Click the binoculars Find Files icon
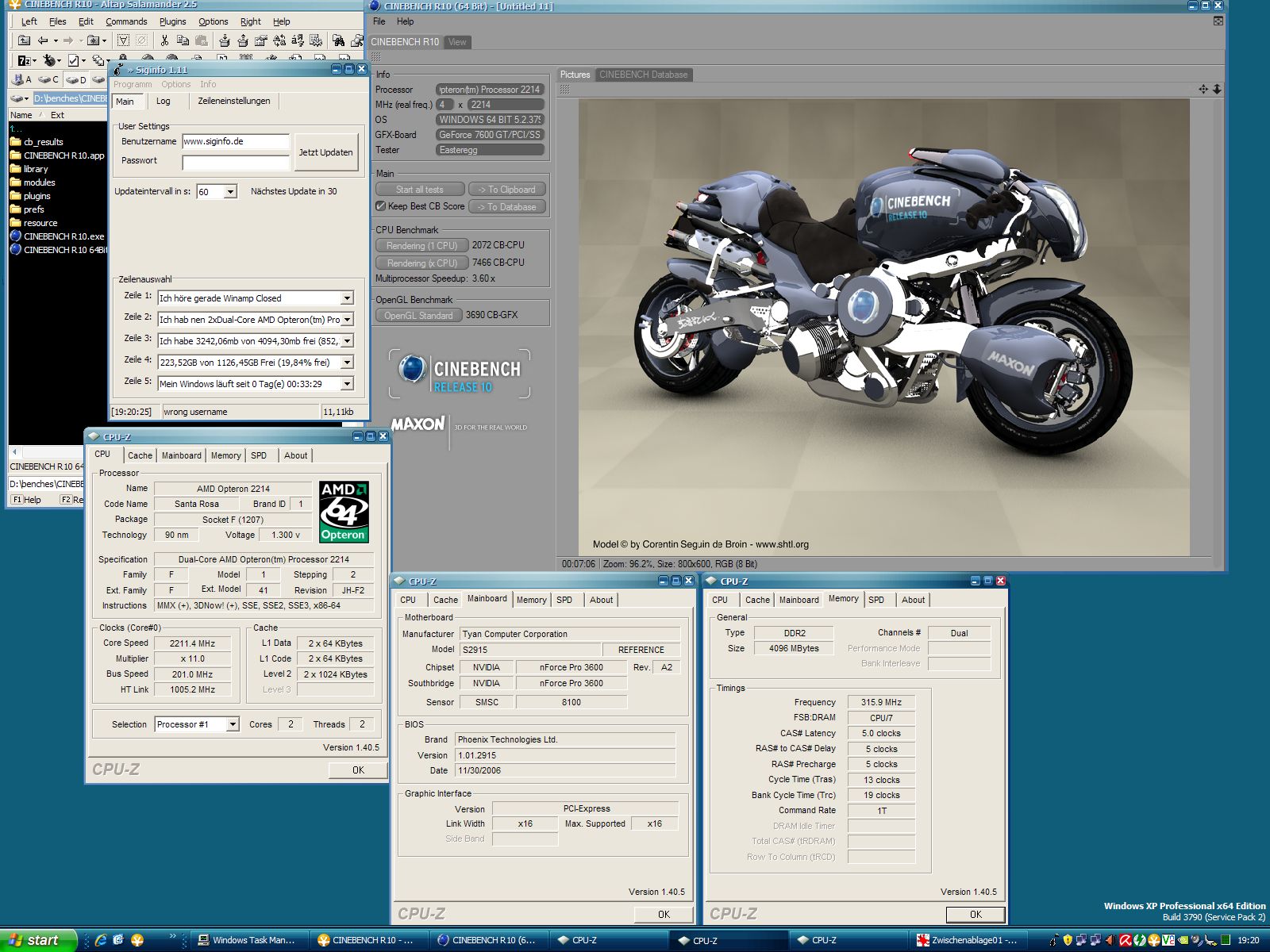Screen dimensions: 1270x952 (339, 40)
